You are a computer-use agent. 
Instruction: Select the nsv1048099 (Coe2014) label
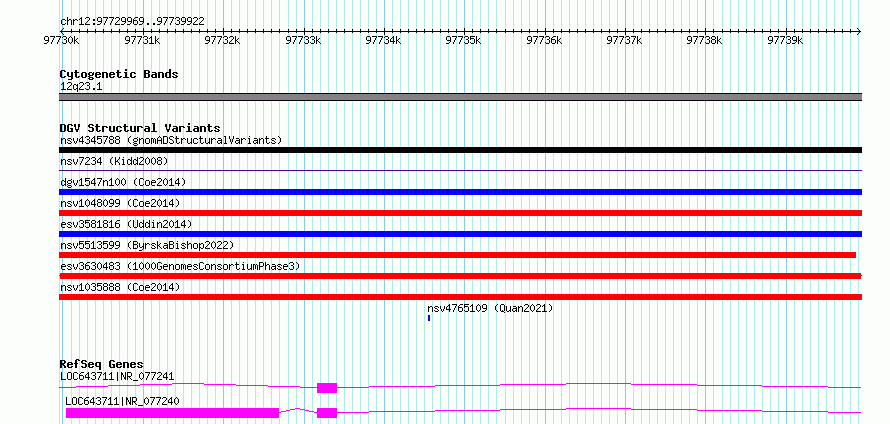[120, 203]
